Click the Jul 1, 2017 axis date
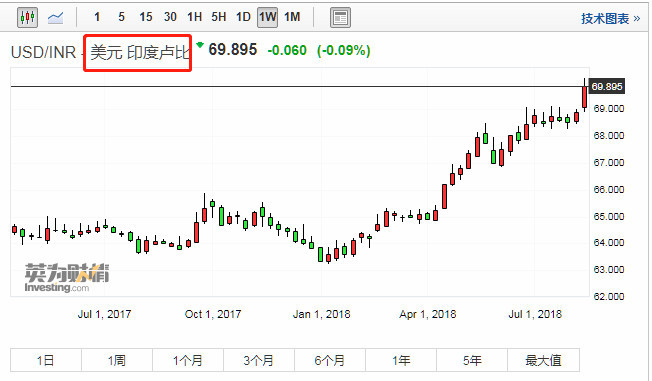The image size is (652, 381). click(x=104, y=314)
